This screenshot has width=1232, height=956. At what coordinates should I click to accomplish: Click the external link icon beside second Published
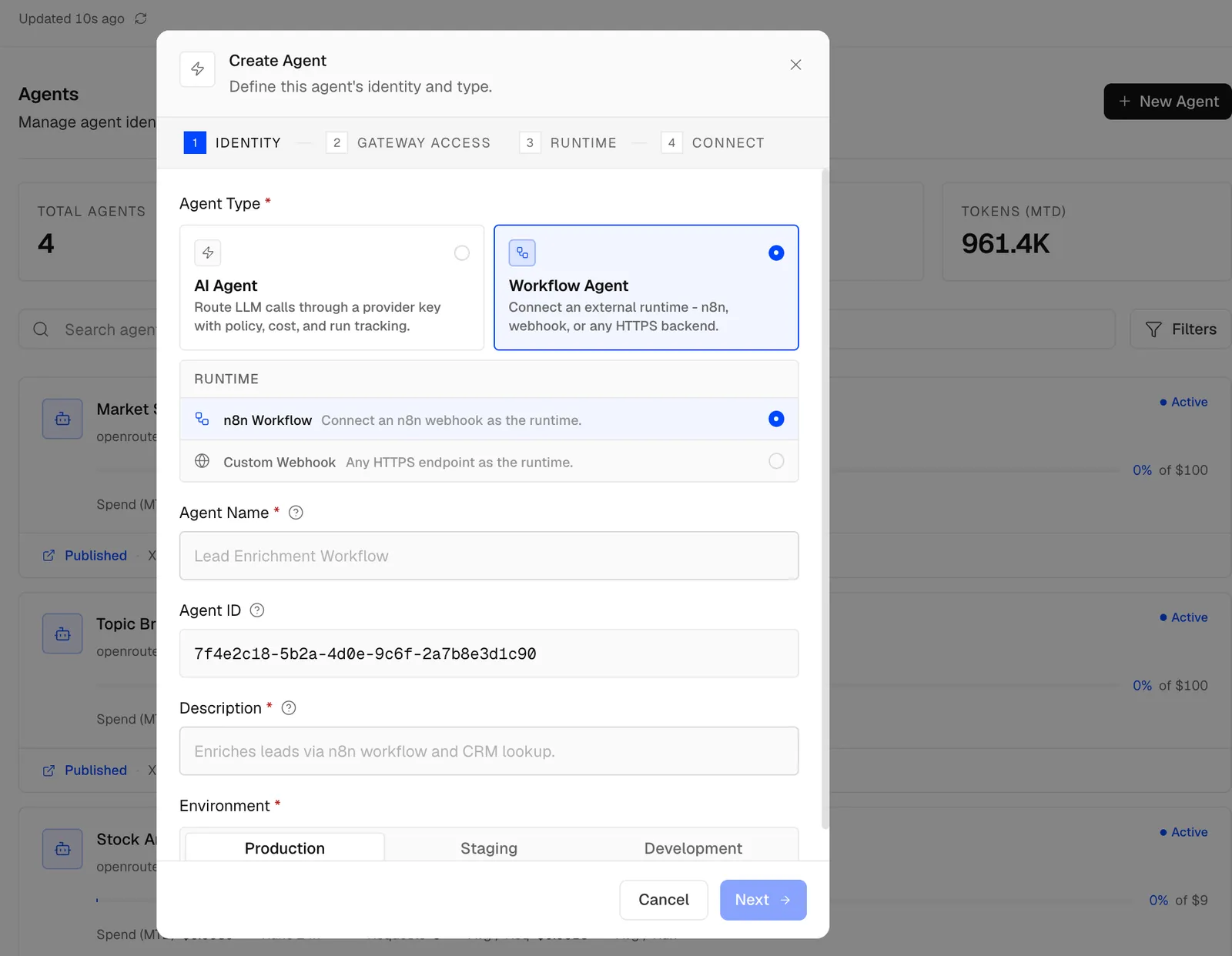(x=49, y=770)
